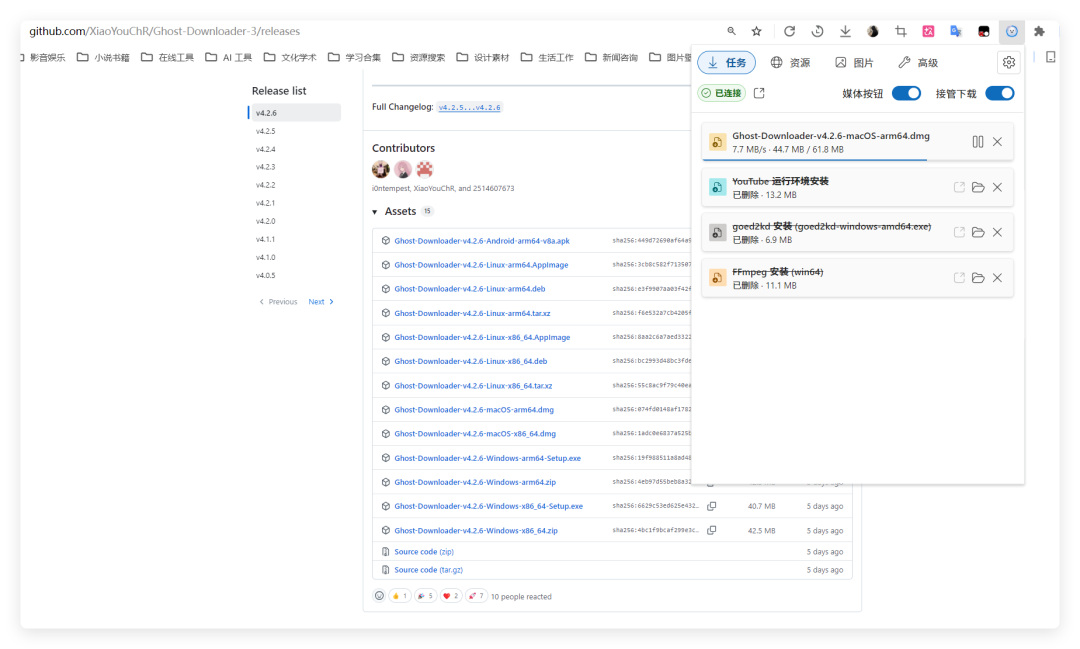The height and width of the screenshot is (649, 1080).
Task: Pause the Ghost-Downloader macOS-arm64.dmg download
Action: pos(978,142)
